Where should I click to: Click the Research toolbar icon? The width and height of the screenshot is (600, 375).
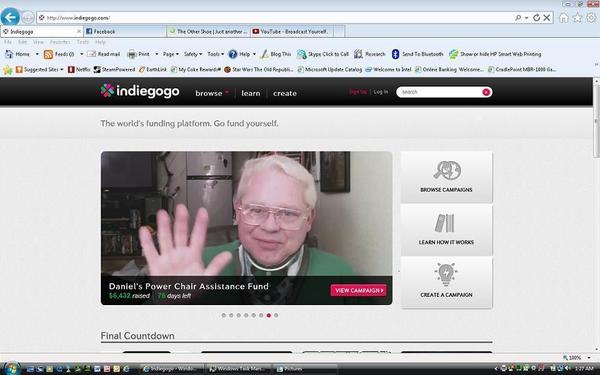click(358, 54)
